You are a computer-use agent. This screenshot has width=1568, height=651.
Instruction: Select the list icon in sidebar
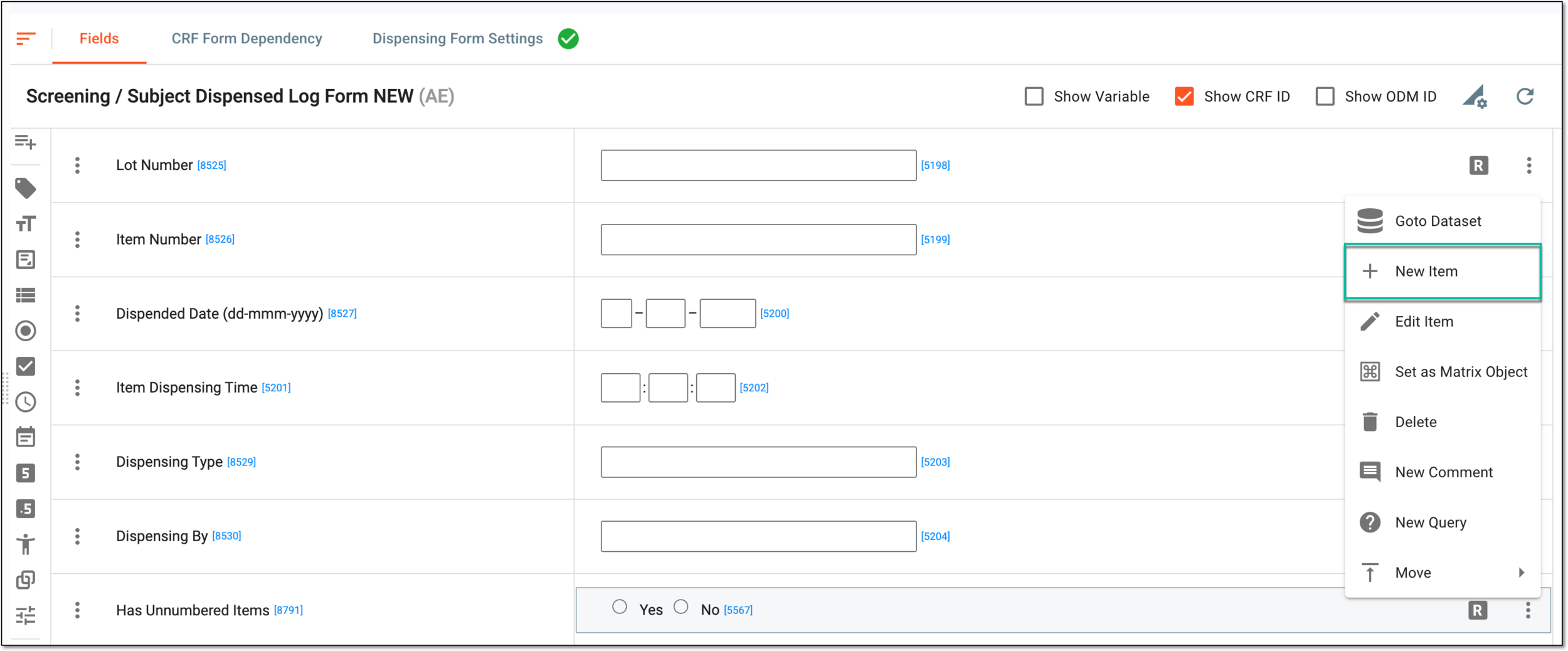(26, 295)
